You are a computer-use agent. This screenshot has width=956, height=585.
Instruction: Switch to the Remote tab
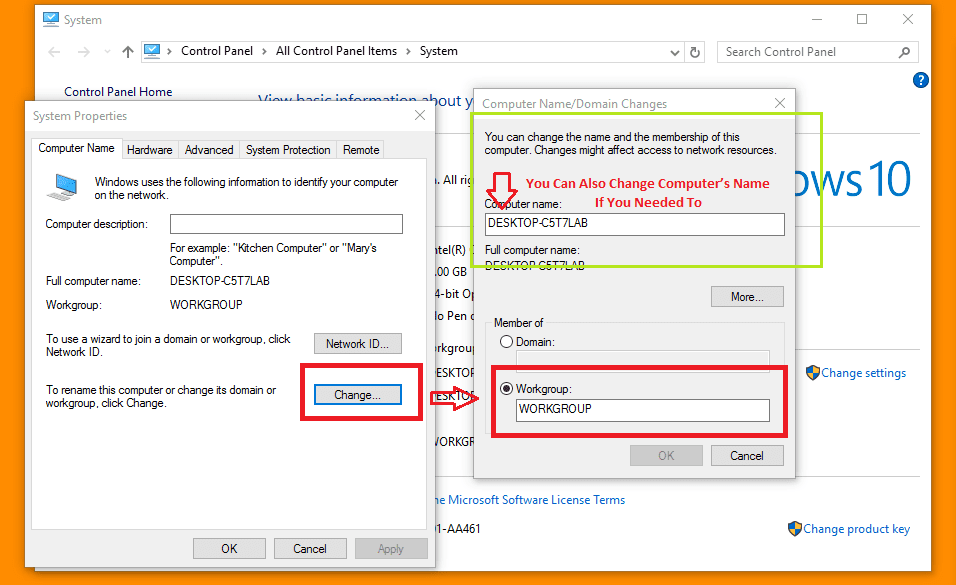coord(361,150)
